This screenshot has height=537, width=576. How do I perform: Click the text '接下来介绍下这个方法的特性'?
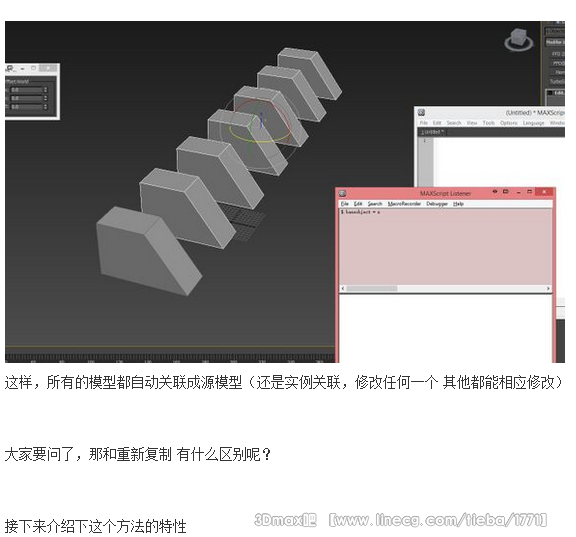tap(96, 526)
